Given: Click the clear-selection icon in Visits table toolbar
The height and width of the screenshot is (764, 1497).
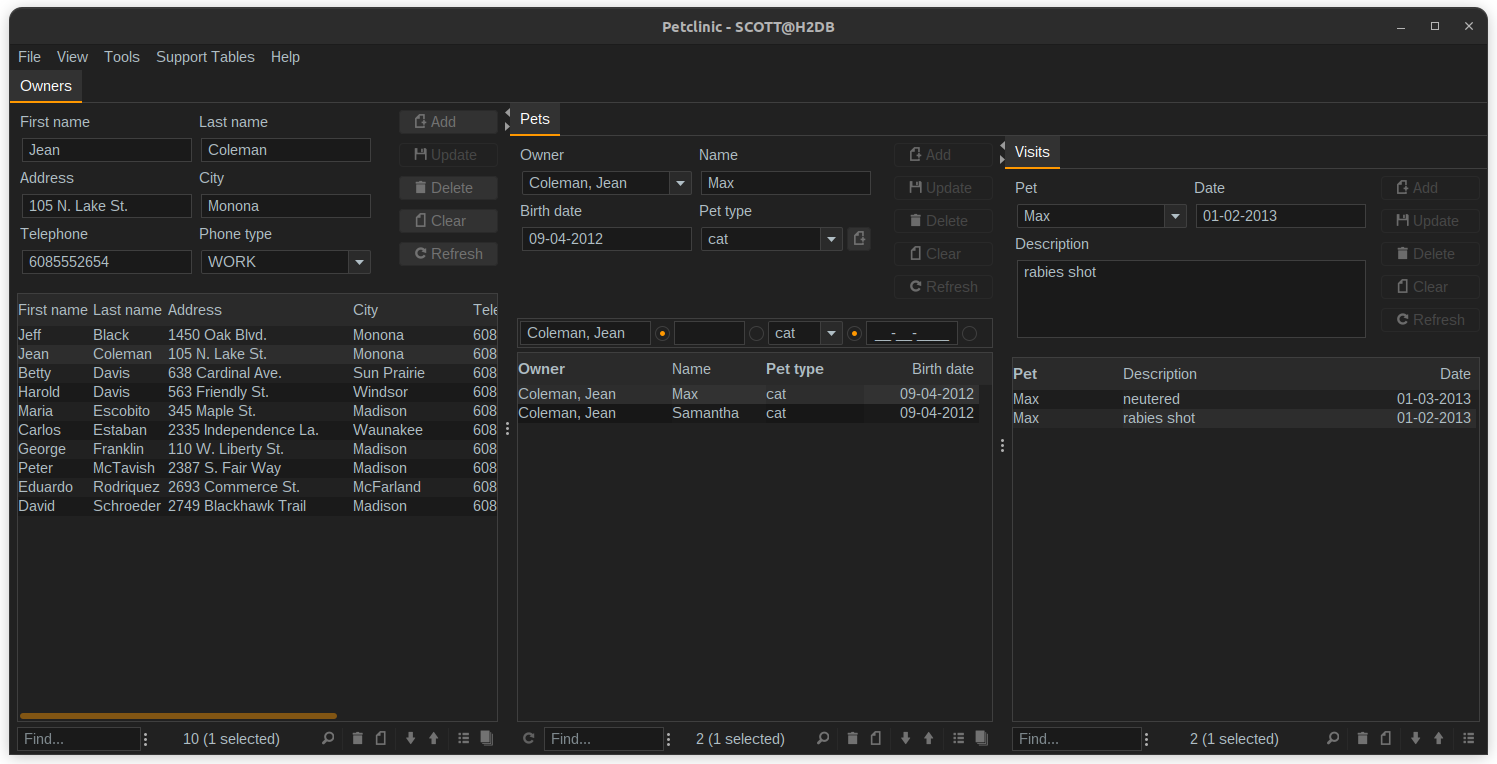Looking at the screenshot, I should click(1386, 739).
